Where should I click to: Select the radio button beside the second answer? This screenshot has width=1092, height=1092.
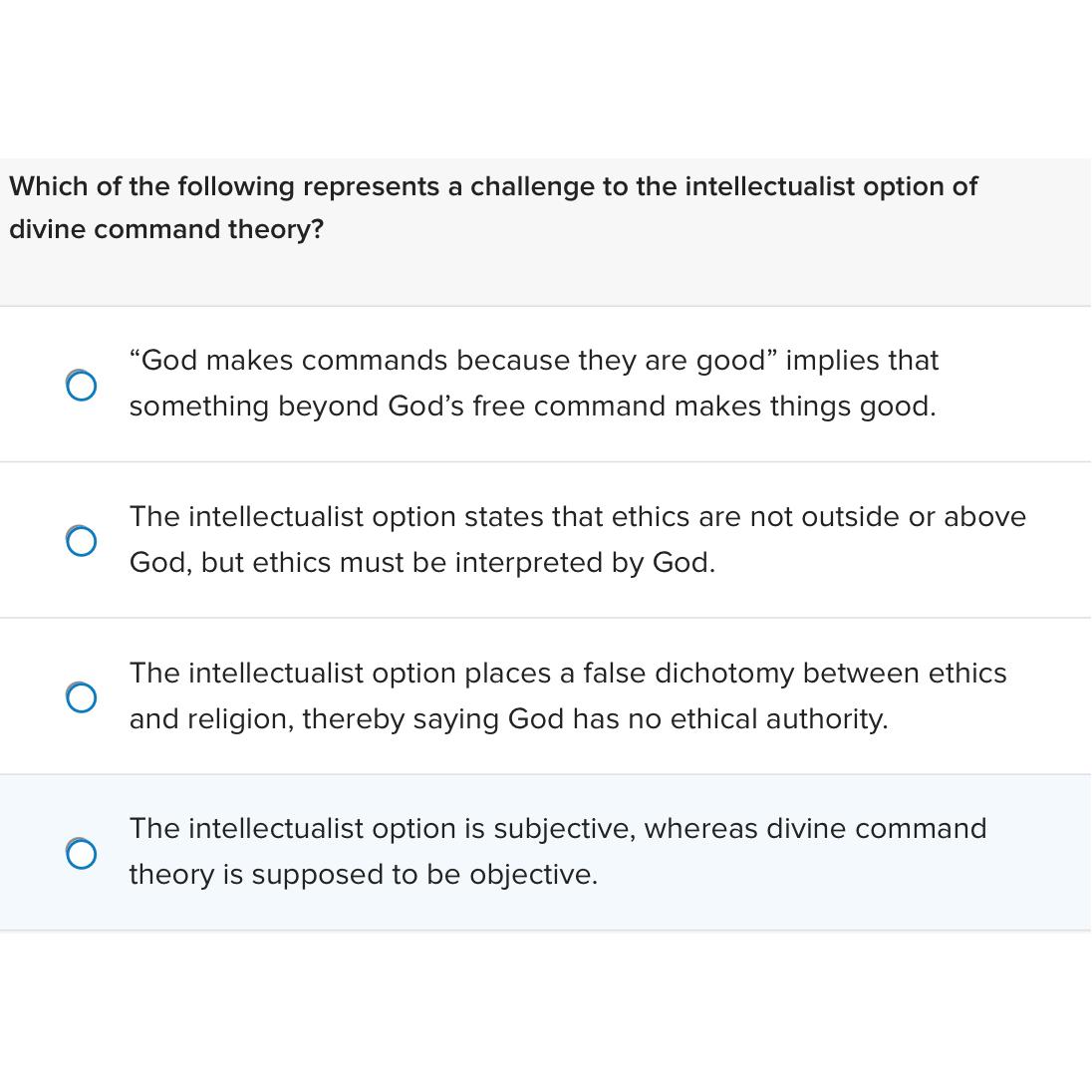point(82,541)
